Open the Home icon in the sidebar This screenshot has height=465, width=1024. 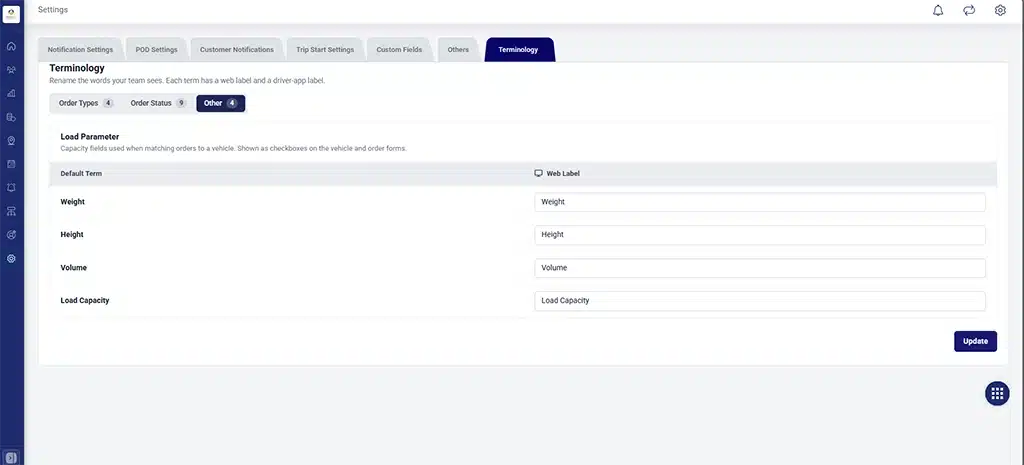click(x=11, y=46)
